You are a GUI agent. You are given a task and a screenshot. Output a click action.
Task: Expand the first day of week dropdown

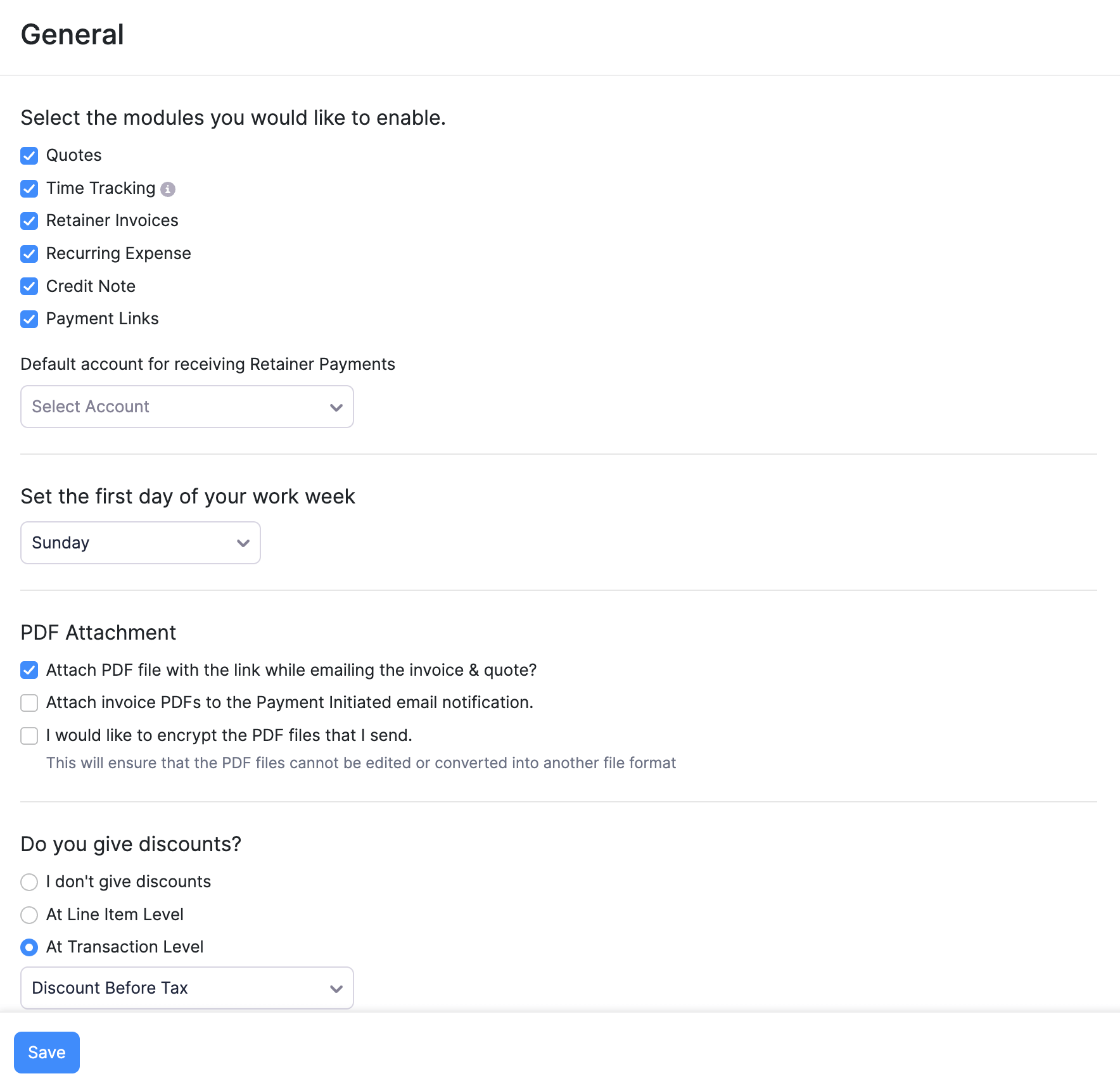(140, 543)
